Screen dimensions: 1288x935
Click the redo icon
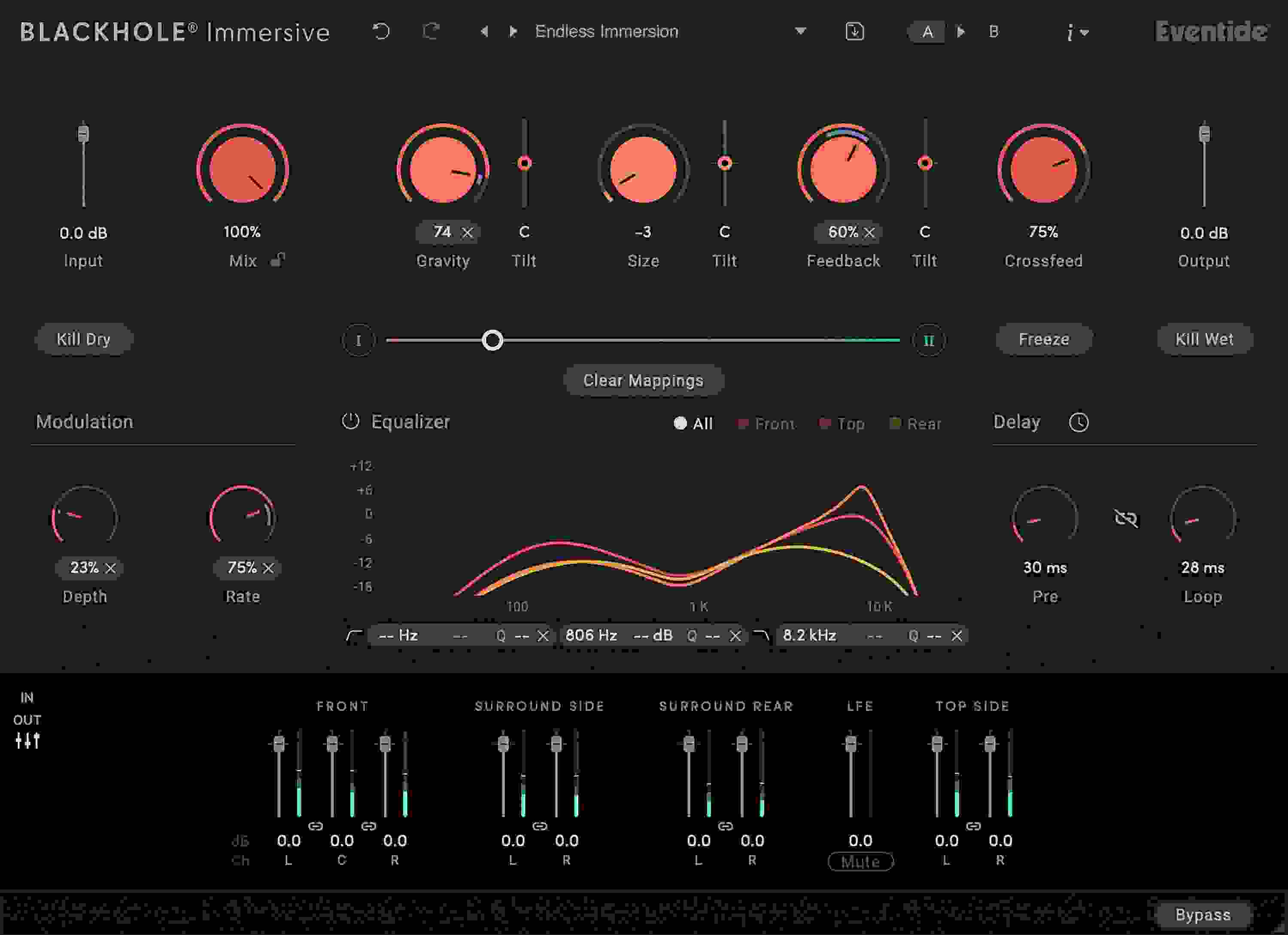point(430,32)
